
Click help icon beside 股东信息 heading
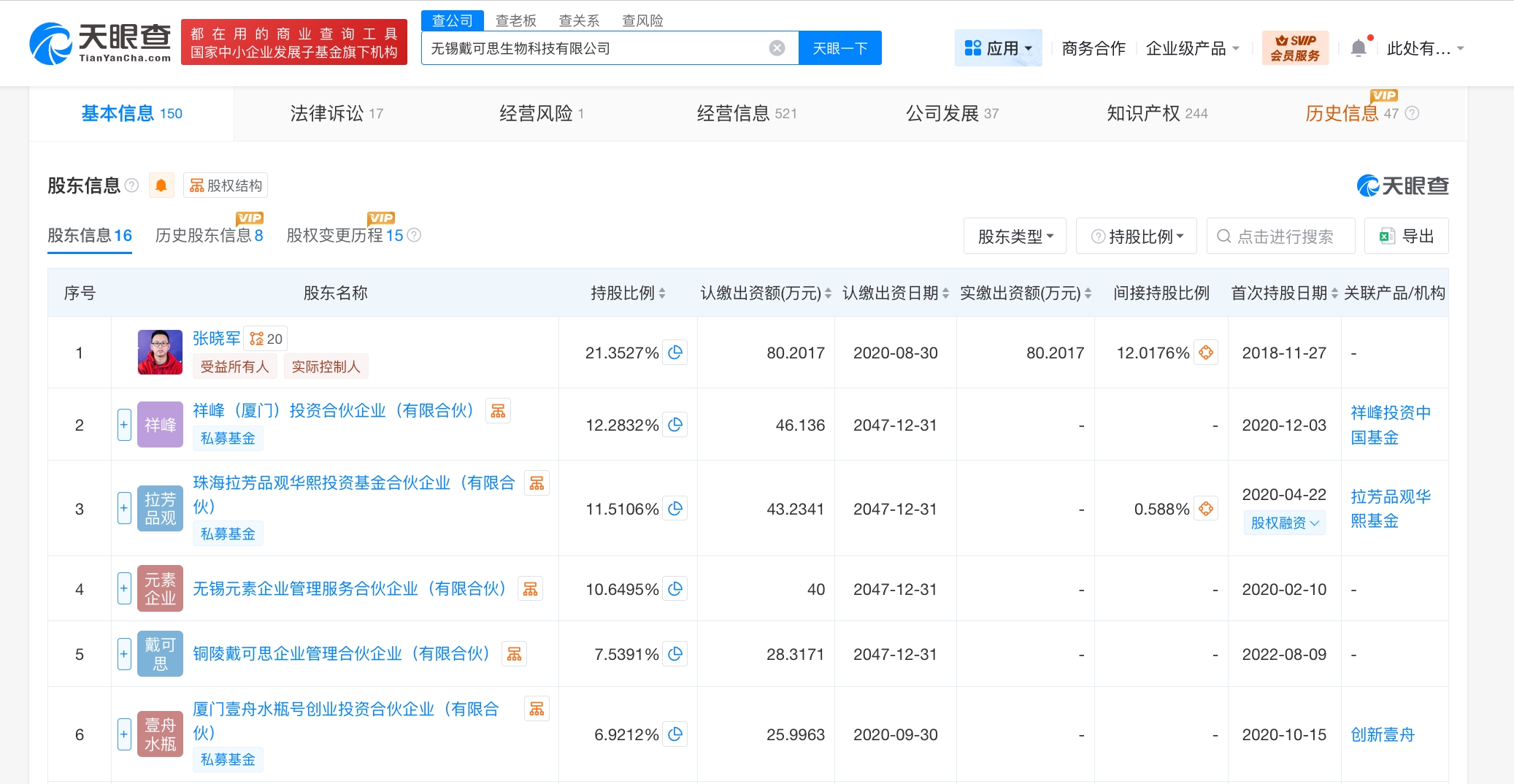132,185
